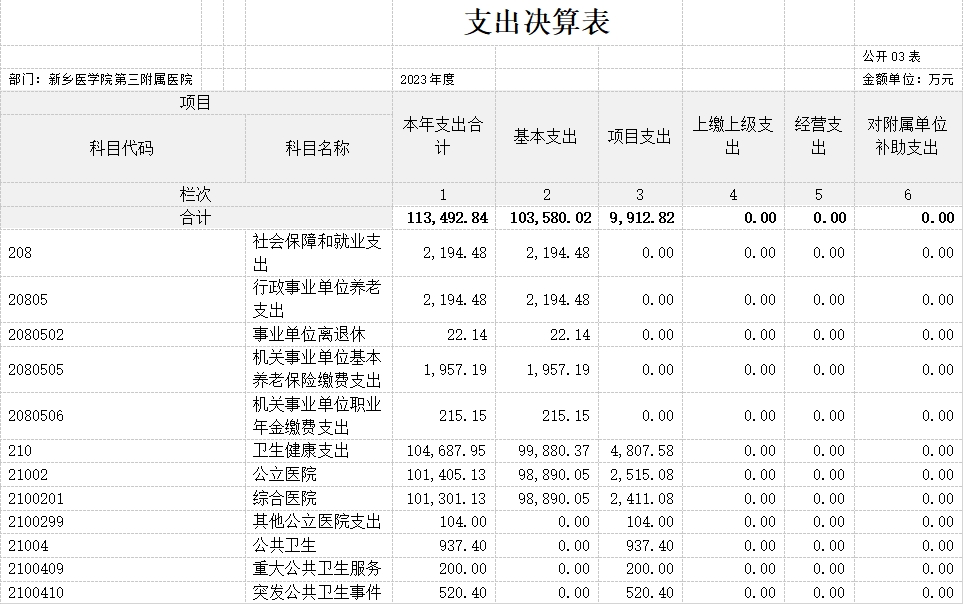Click subject code 21002
Screen dimensions: 964x604
pos(28,475)
